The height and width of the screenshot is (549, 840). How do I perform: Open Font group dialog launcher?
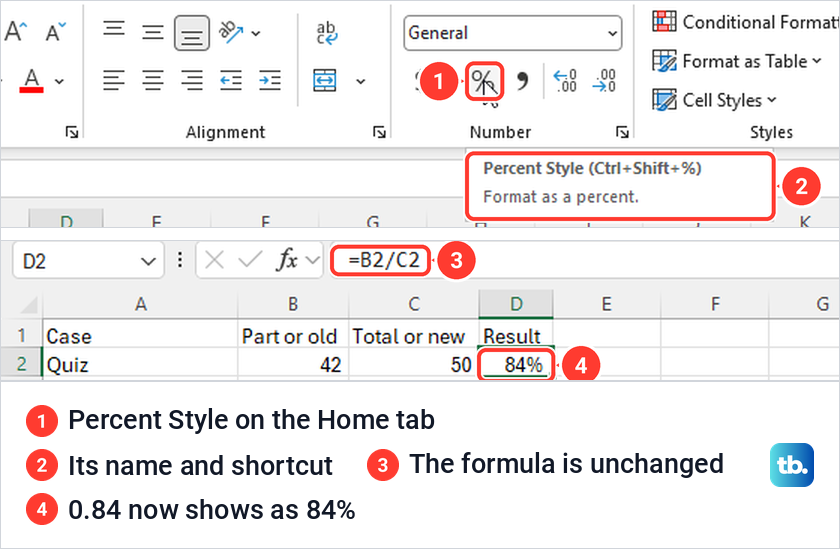tap(72, 132)
